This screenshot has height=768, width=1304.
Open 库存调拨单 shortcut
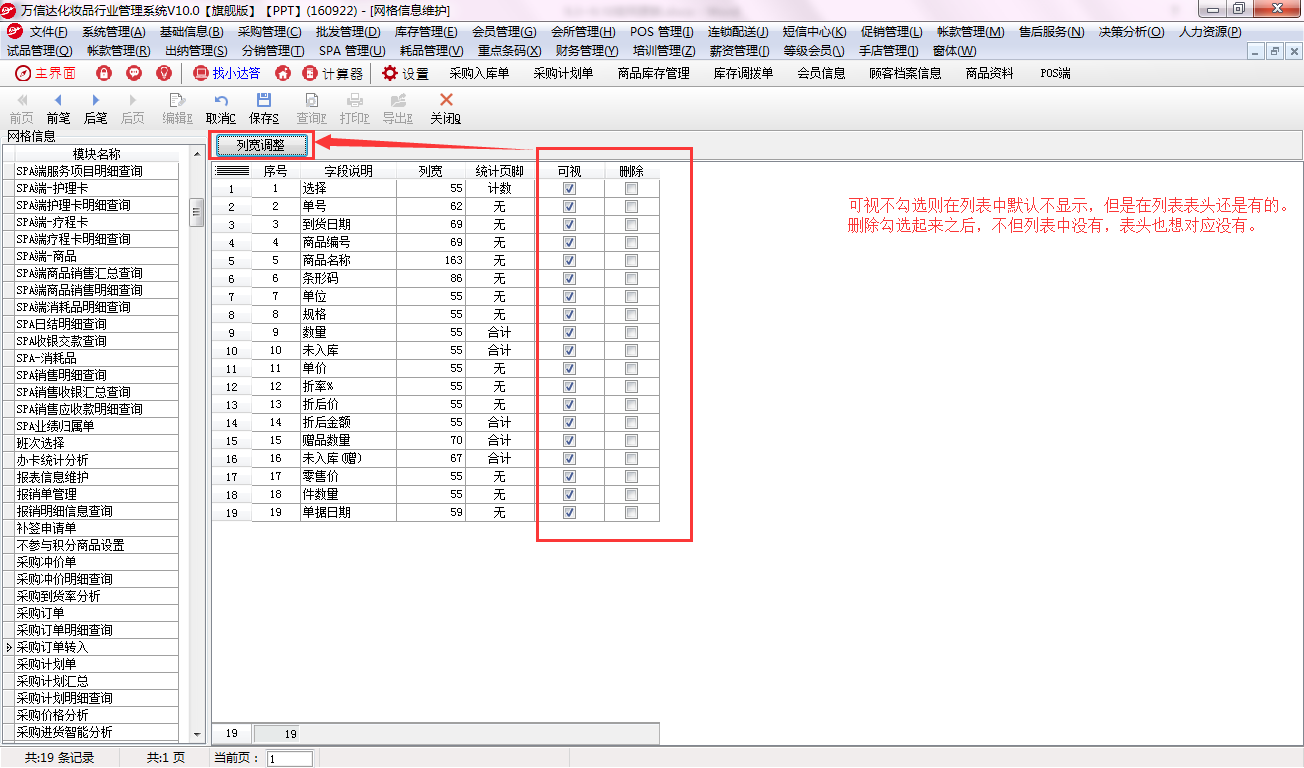(x=743, y=73)
